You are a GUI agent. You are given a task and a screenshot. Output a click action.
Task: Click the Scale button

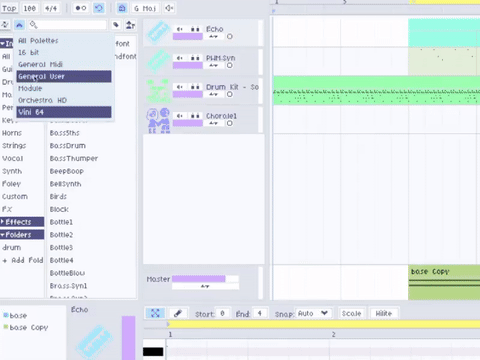click(351, 313)
